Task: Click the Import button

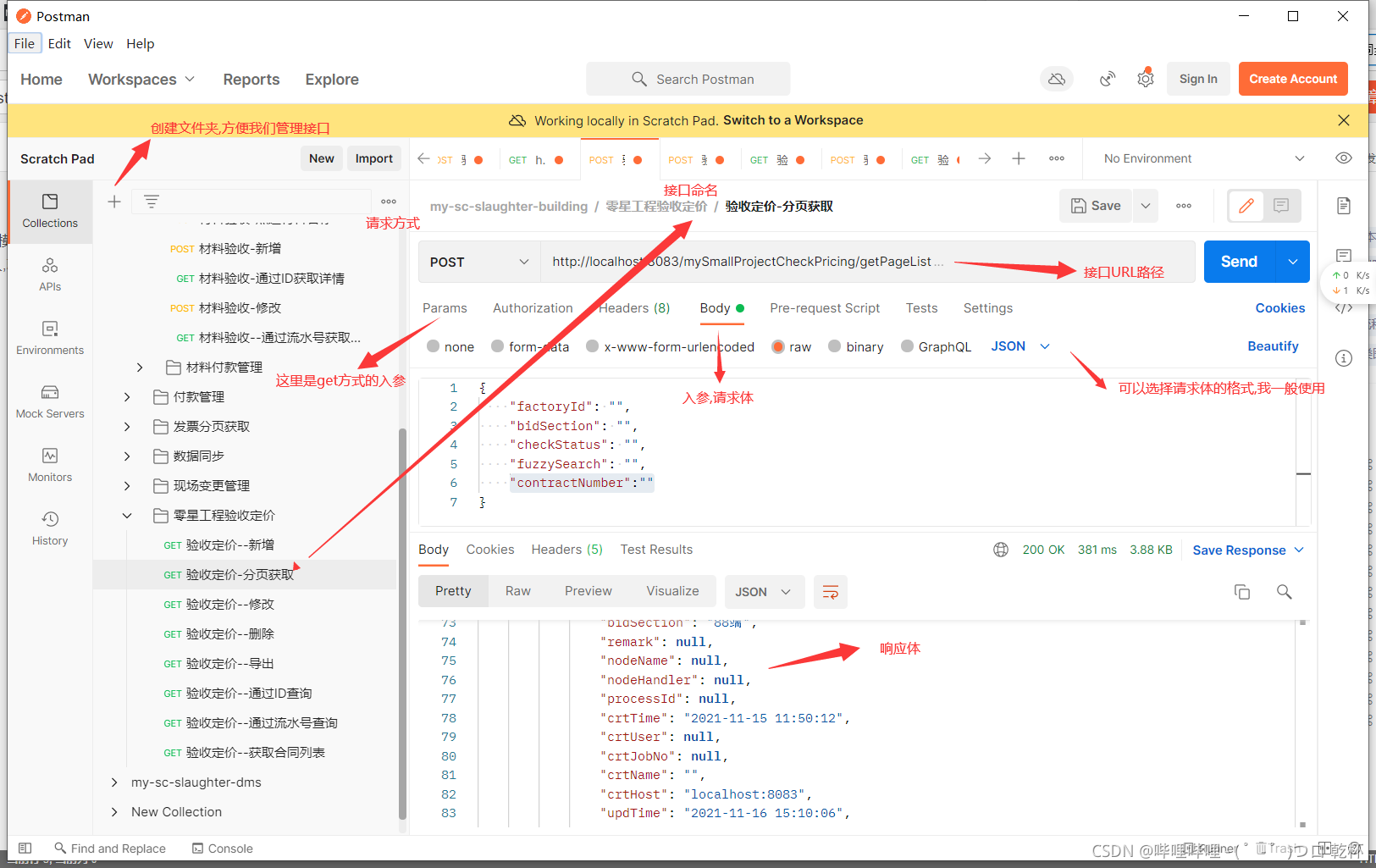Action: coord(373,158)
